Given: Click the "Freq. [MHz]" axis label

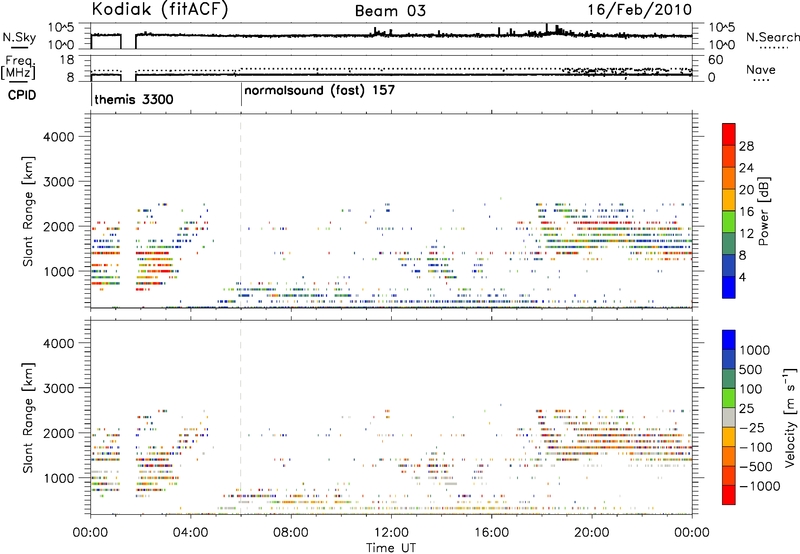Looking at the screenshot, I should click(x=19, y=68).
